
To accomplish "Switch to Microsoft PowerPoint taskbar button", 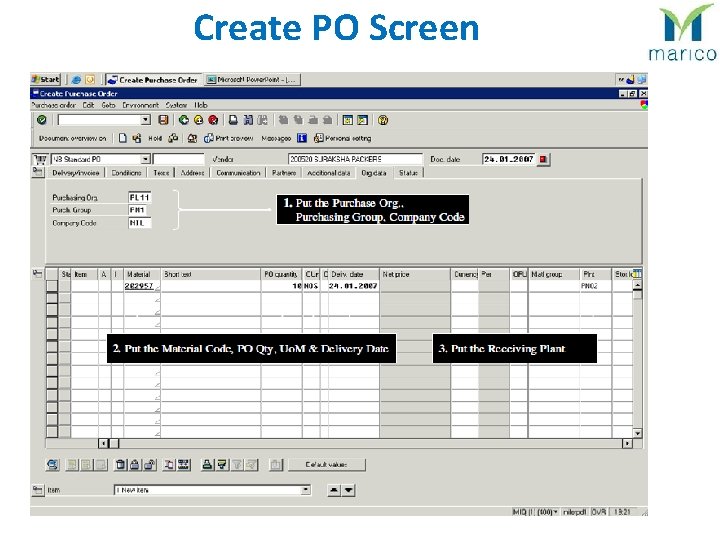I will pyautogui.click(x=253, y=79).
